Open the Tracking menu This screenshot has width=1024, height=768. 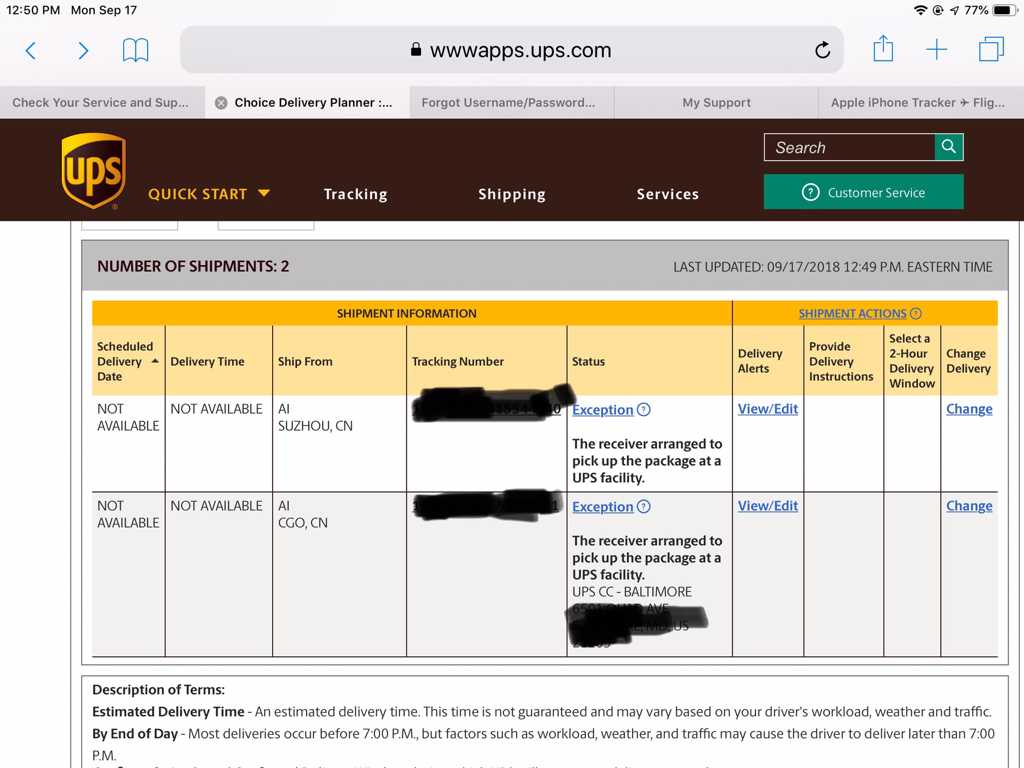click(355, 194)
